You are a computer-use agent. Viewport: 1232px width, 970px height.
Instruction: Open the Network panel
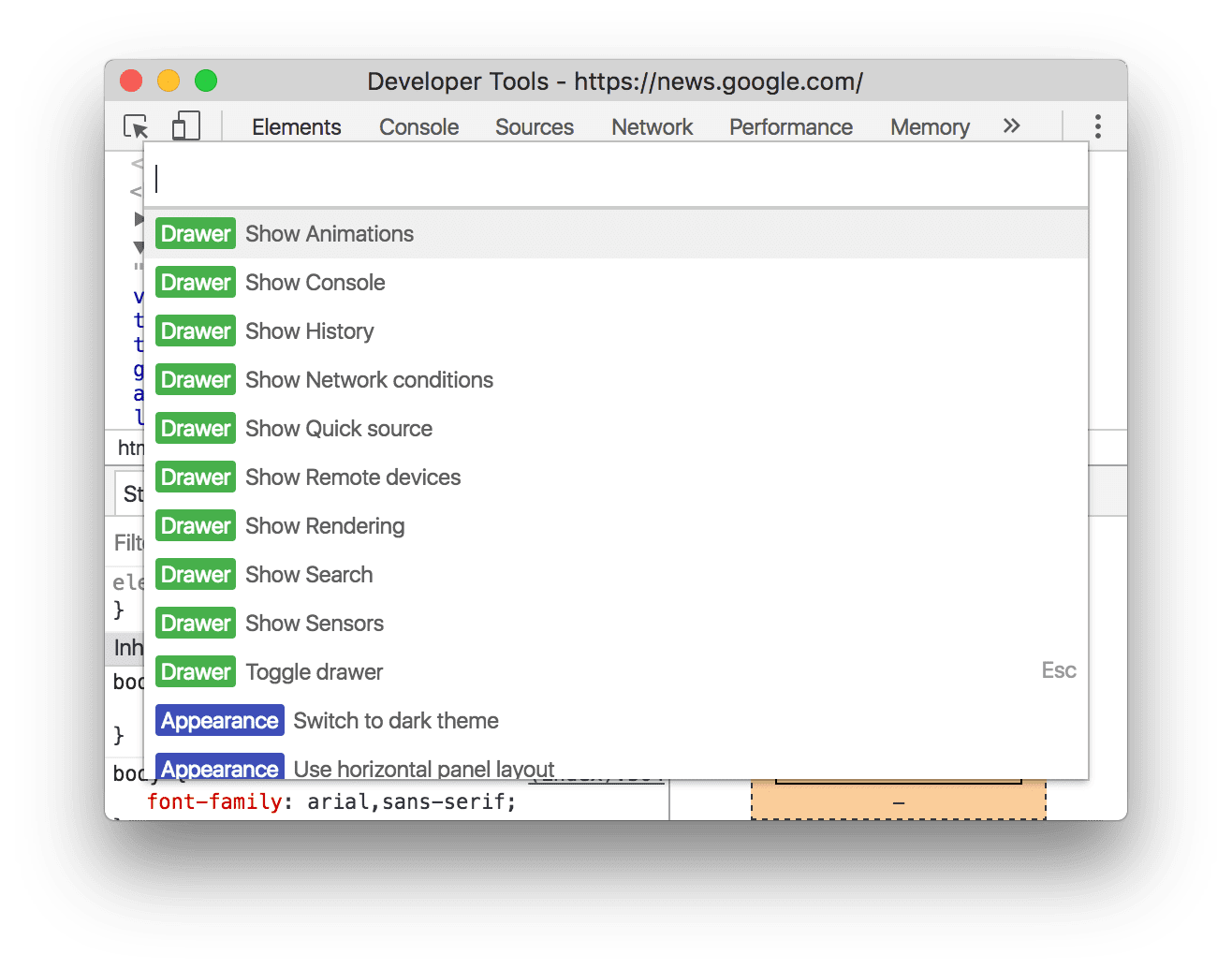pyautogui.click(x=651, y=125)
